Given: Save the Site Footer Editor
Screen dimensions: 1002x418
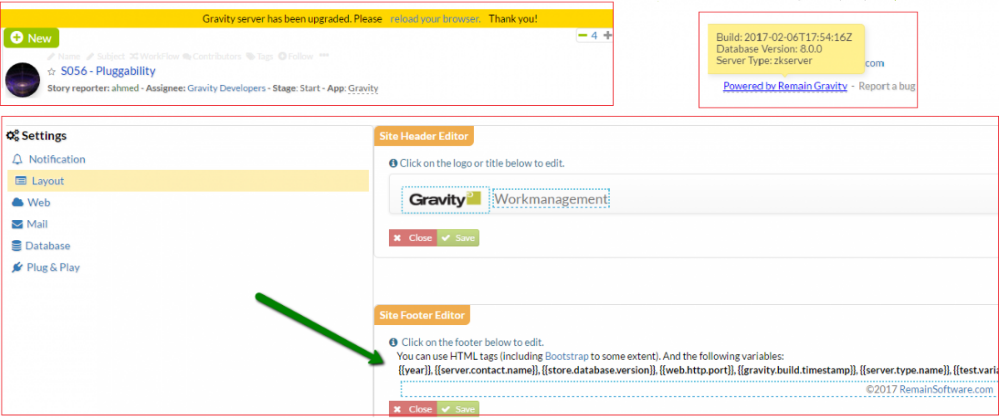Looking at the screenshot, I should (458, 409).
